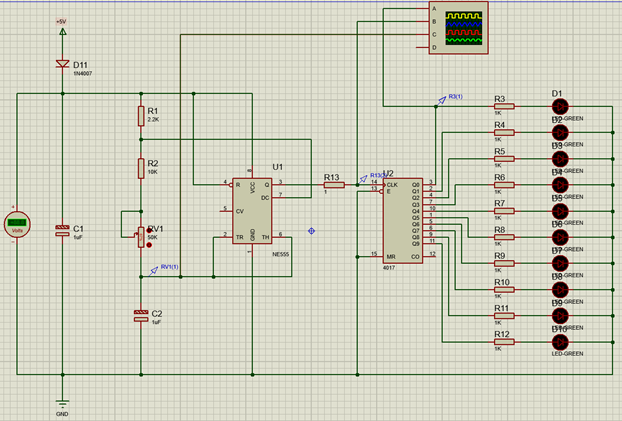Screen dimensions: 622x421
Task: Select resistor R13 at the 555 output
Action: 333,185
